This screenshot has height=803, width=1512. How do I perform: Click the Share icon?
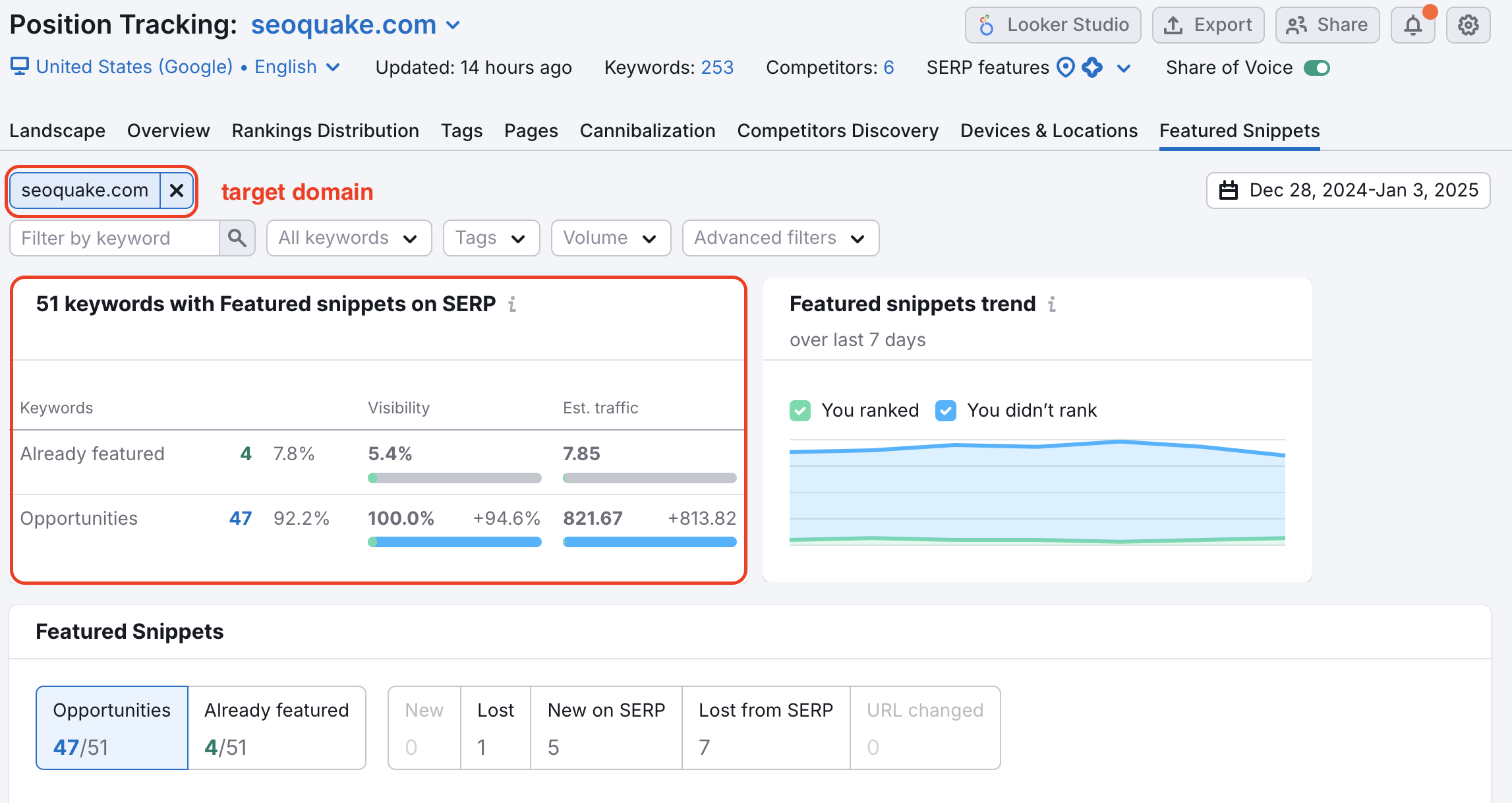pos(1296,24)
